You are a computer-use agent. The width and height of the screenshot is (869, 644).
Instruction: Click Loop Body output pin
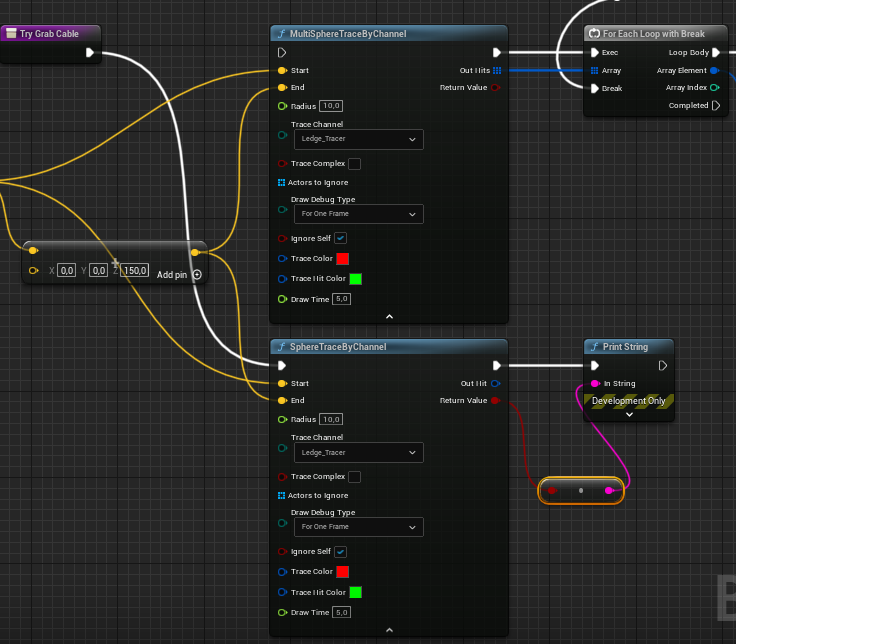716,53
